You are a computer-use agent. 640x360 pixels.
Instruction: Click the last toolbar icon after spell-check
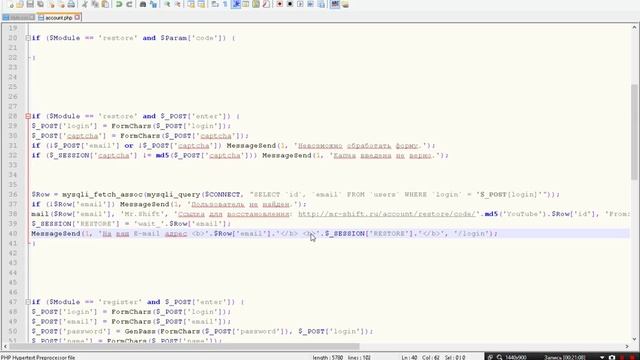(x=345, y=4)
